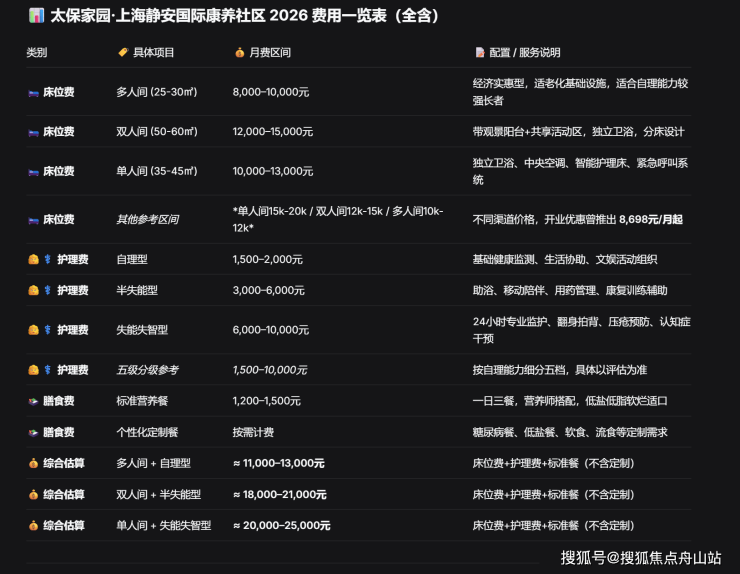740x574 pixels.
Task: Click the food icon in the 标准营养餐 row
Action: 34,401
